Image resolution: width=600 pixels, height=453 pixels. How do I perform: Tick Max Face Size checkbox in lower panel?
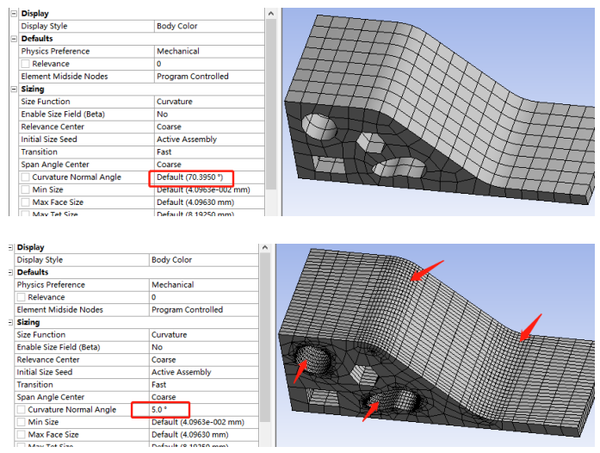click(x=21, y=435)
